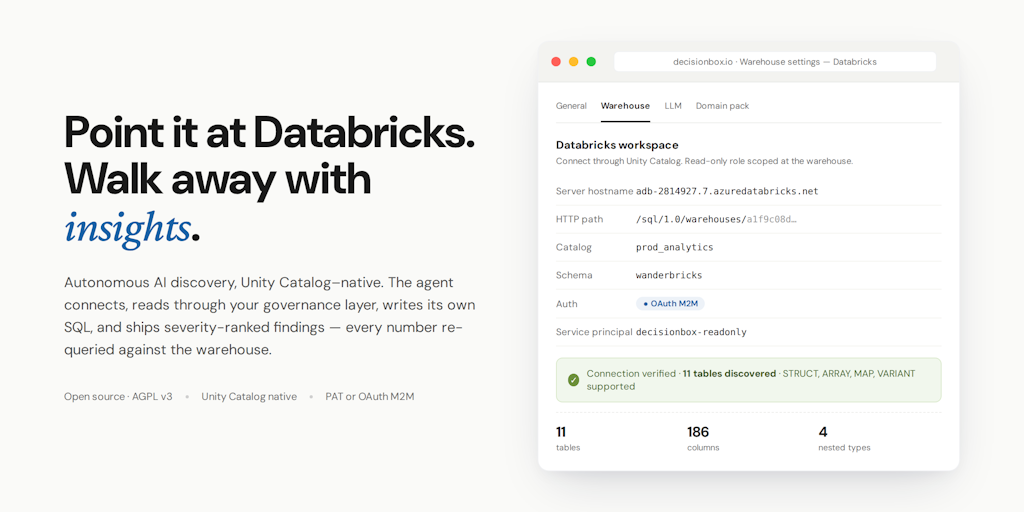Click the 'Point it at Databricks.' headline
The width and height of the screenshot is (1024, 512).
(x=270, y=132)
